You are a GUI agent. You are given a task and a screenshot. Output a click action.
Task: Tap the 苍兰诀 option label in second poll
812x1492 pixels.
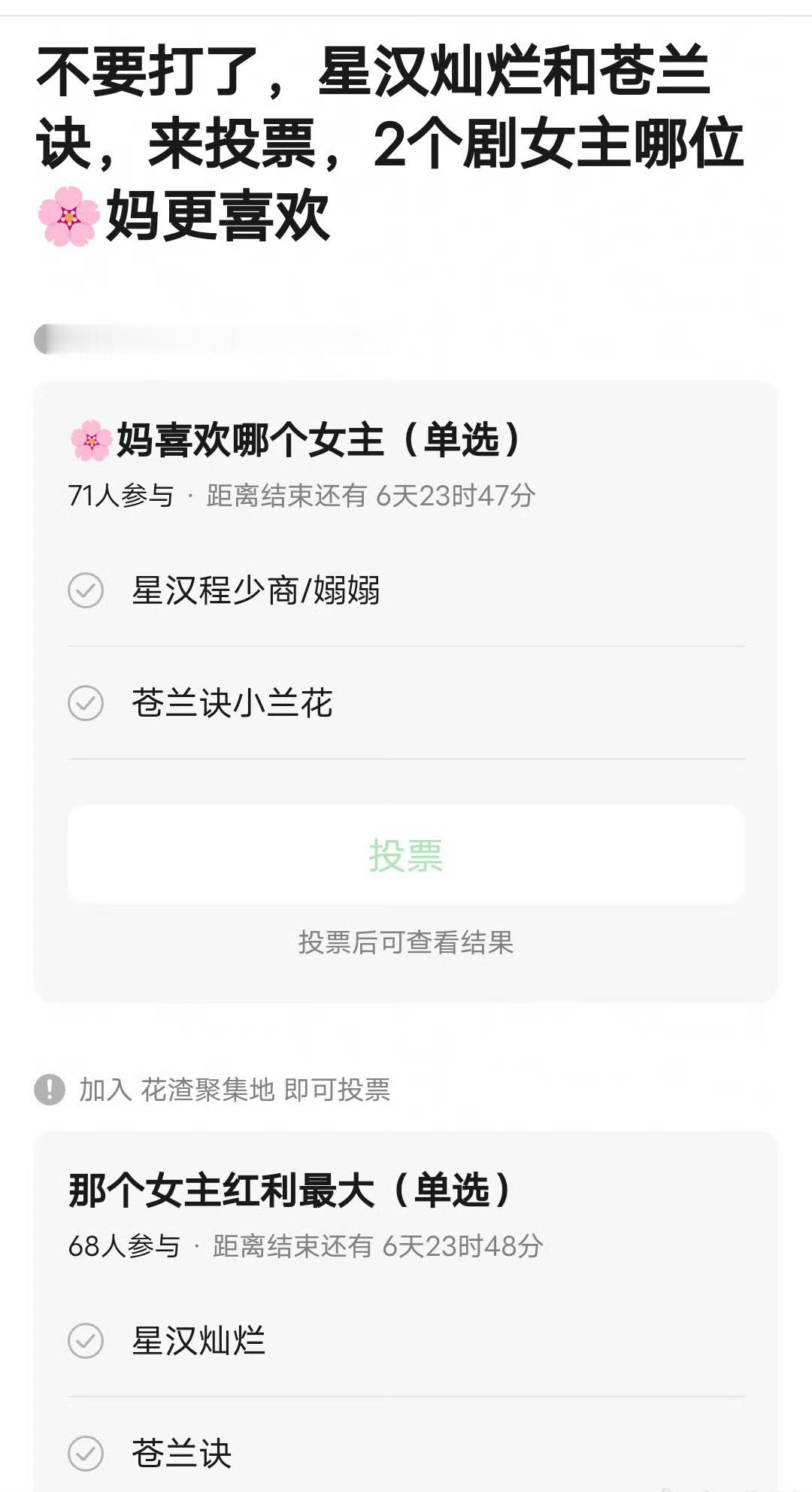[x=181, y=1454]
